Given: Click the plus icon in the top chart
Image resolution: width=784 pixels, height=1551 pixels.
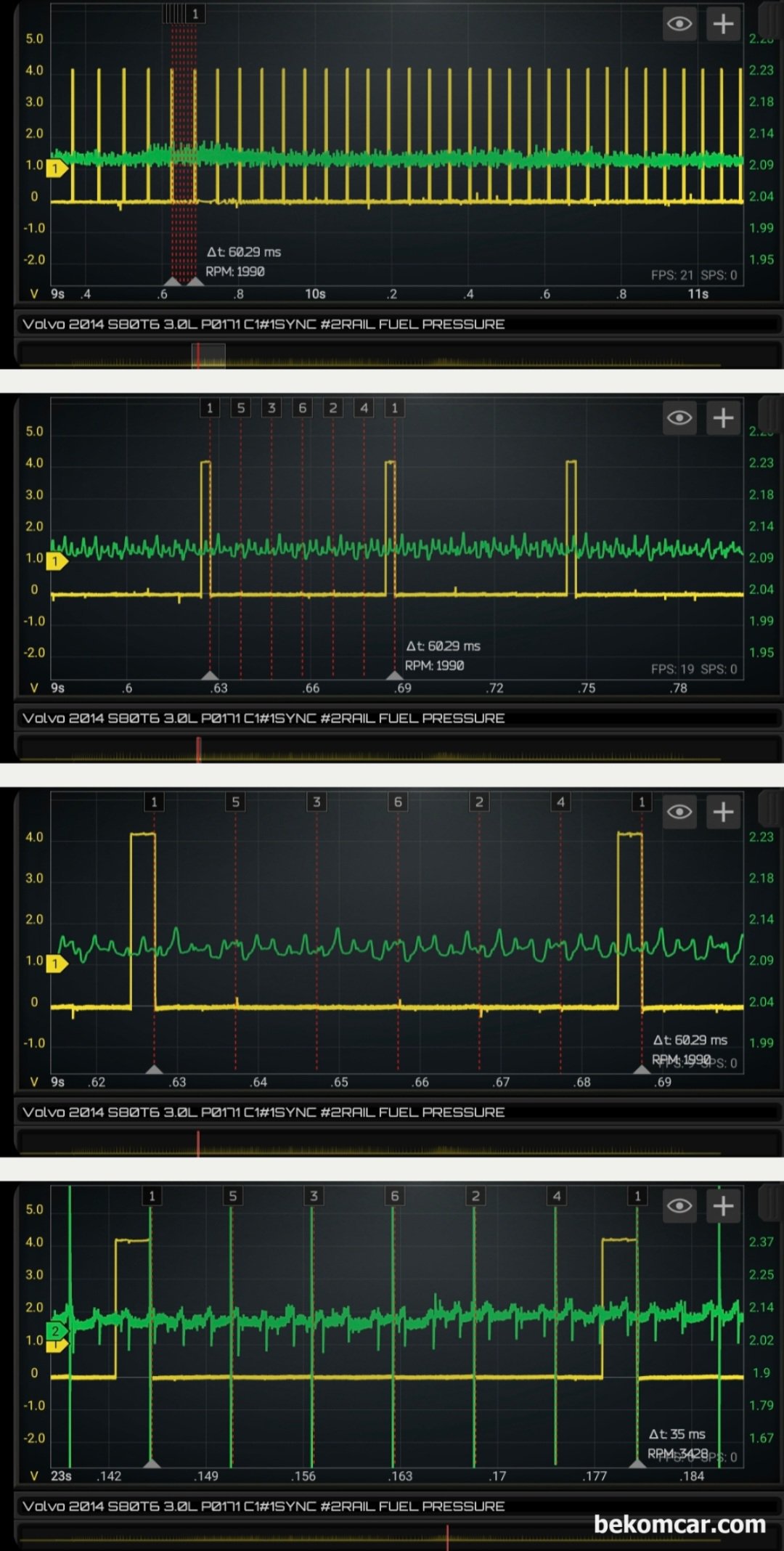Looking at the screenshot, I should (x=723, y=24).
